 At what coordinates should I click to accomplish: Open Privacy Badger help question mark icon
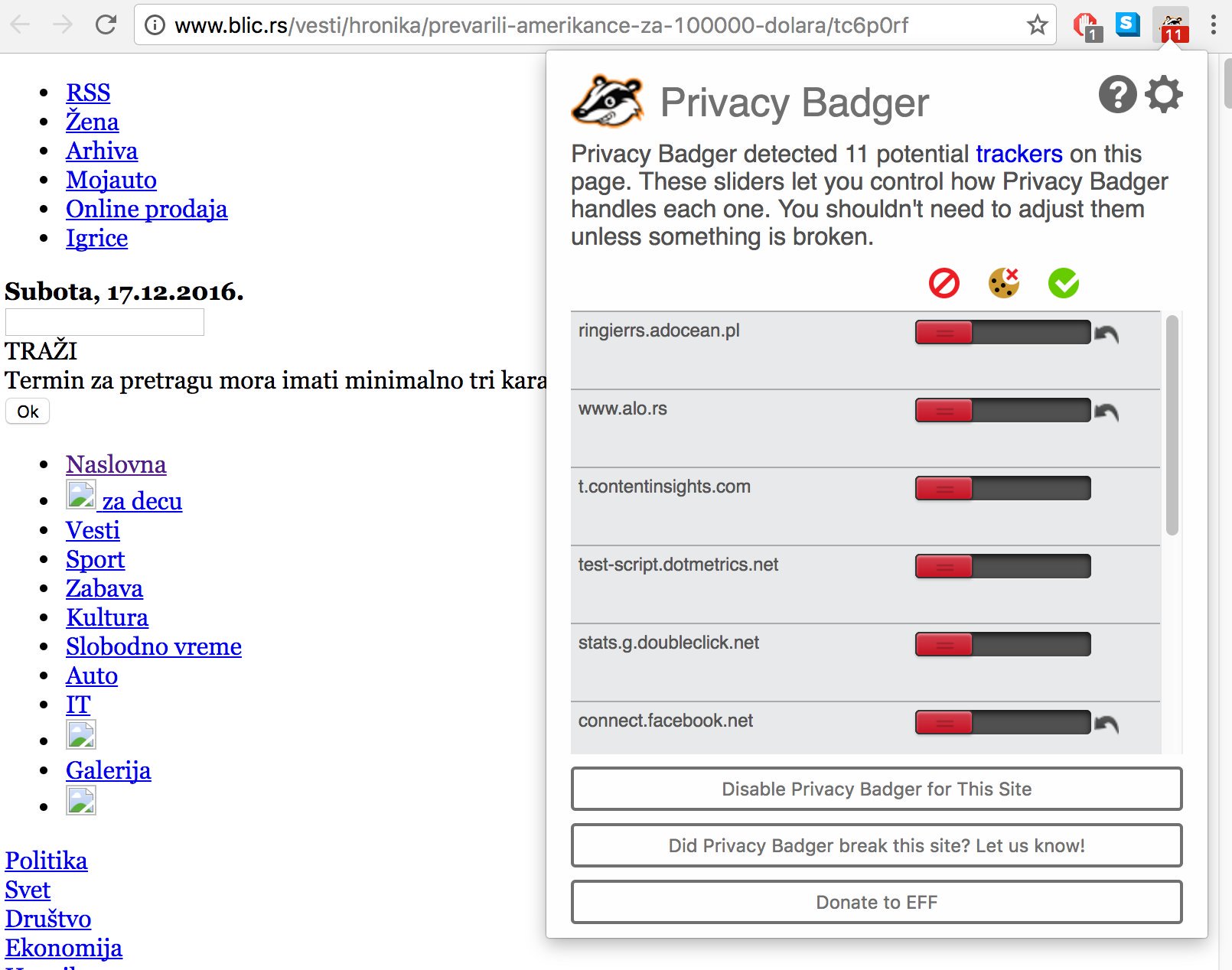(x=1117, y=95)
